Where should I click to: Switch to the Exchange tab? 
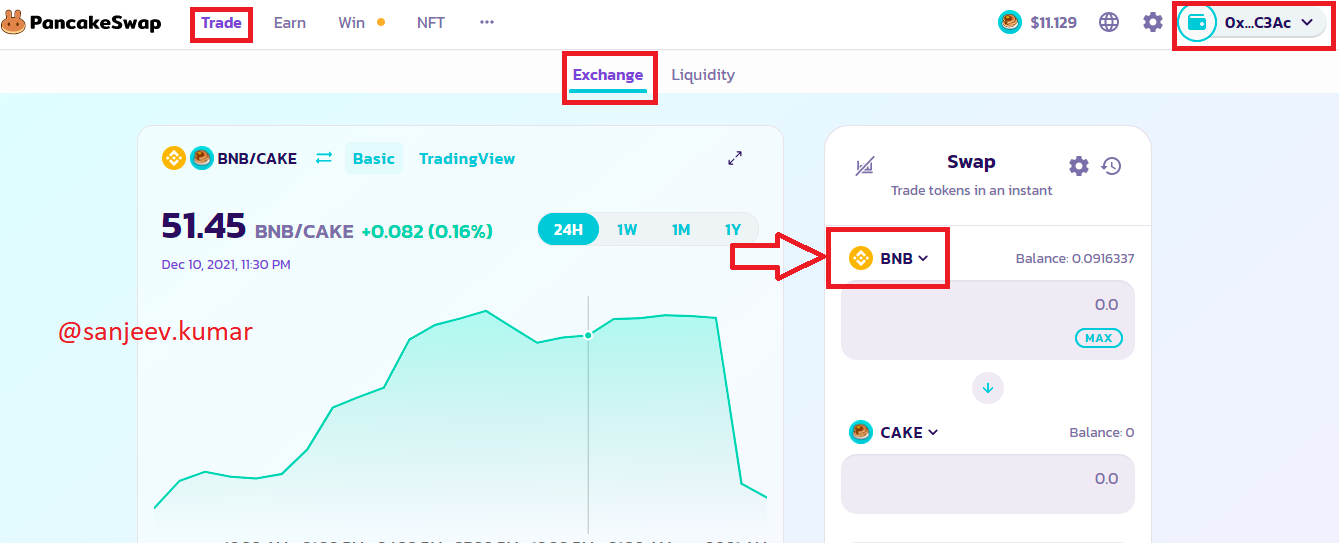pyautogui.click(x=608, y=75)
